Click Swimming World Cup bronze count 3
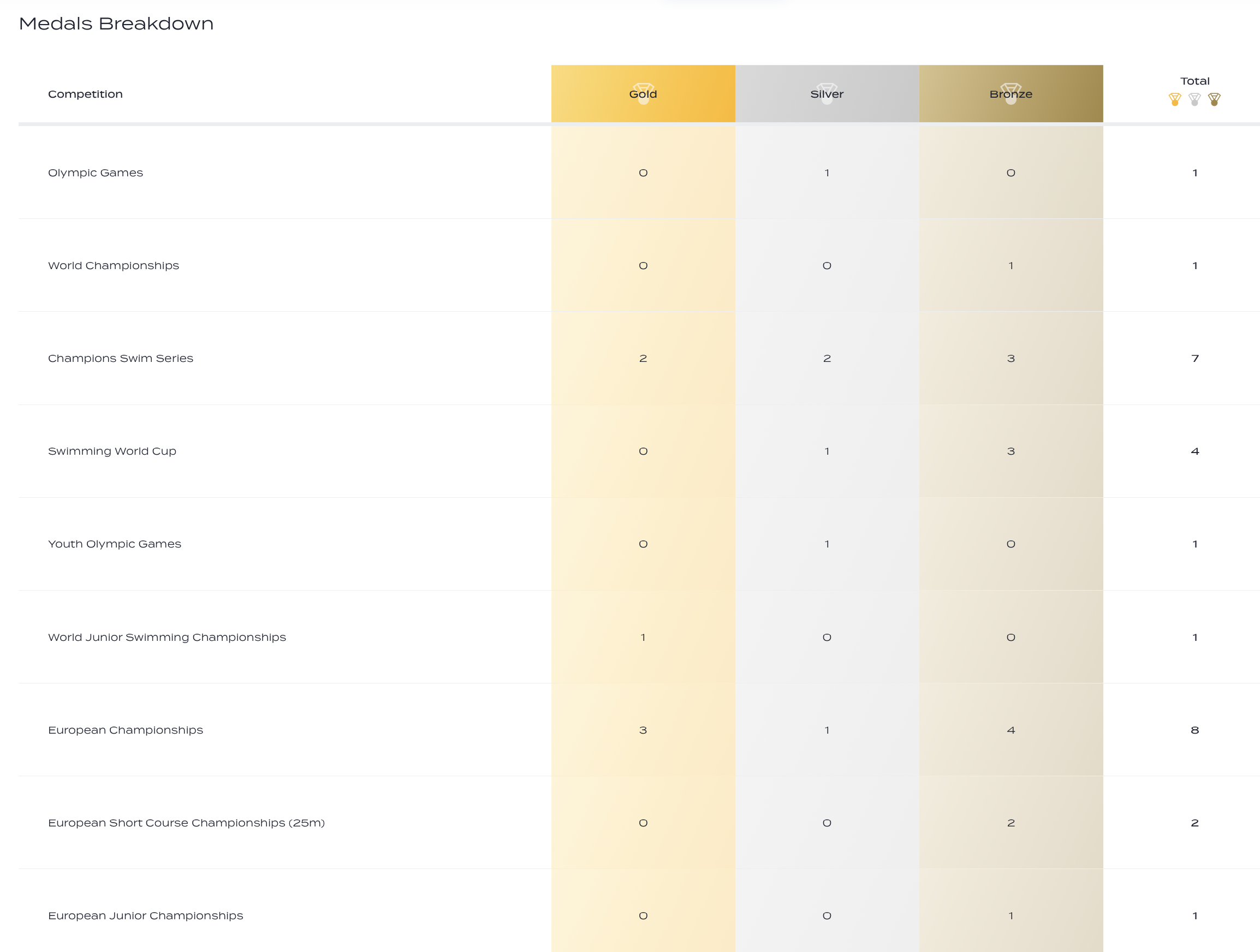Image resolution: width=1260 pixels, height=952 pixels. click(x=1011, y=451)
